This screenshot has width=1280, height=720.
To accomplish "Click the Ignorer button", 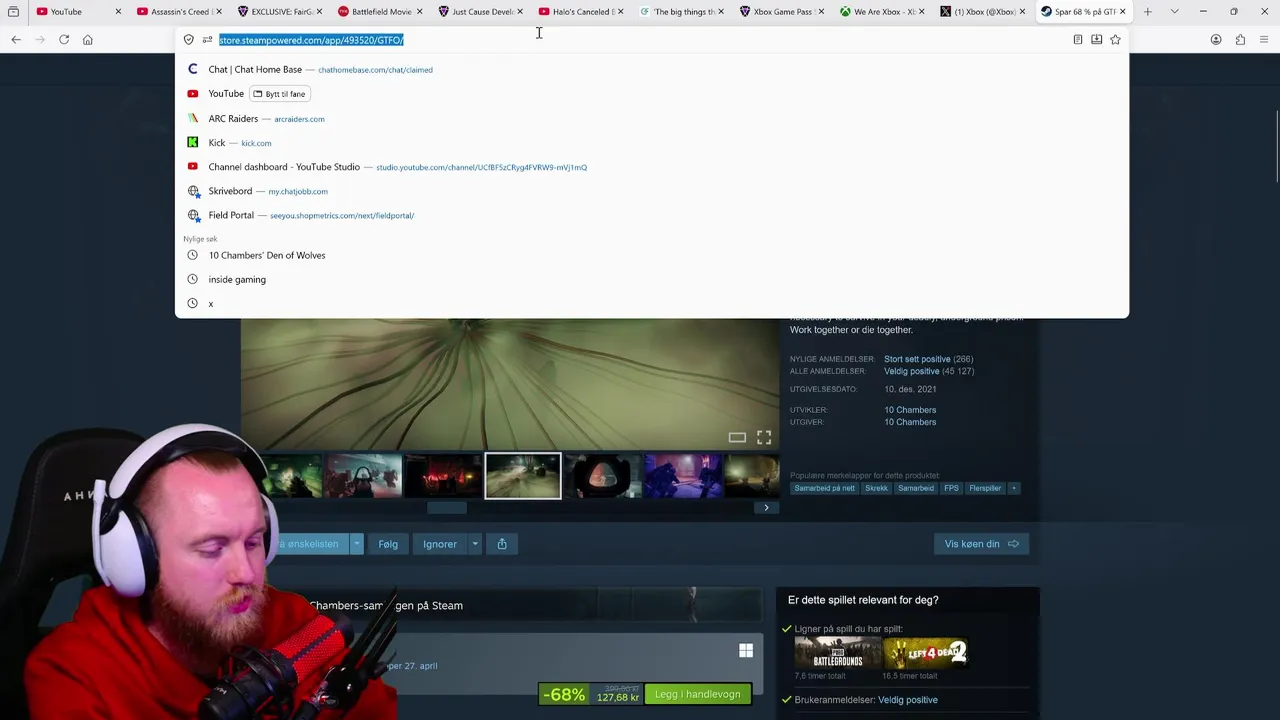I will coord(440,544).
